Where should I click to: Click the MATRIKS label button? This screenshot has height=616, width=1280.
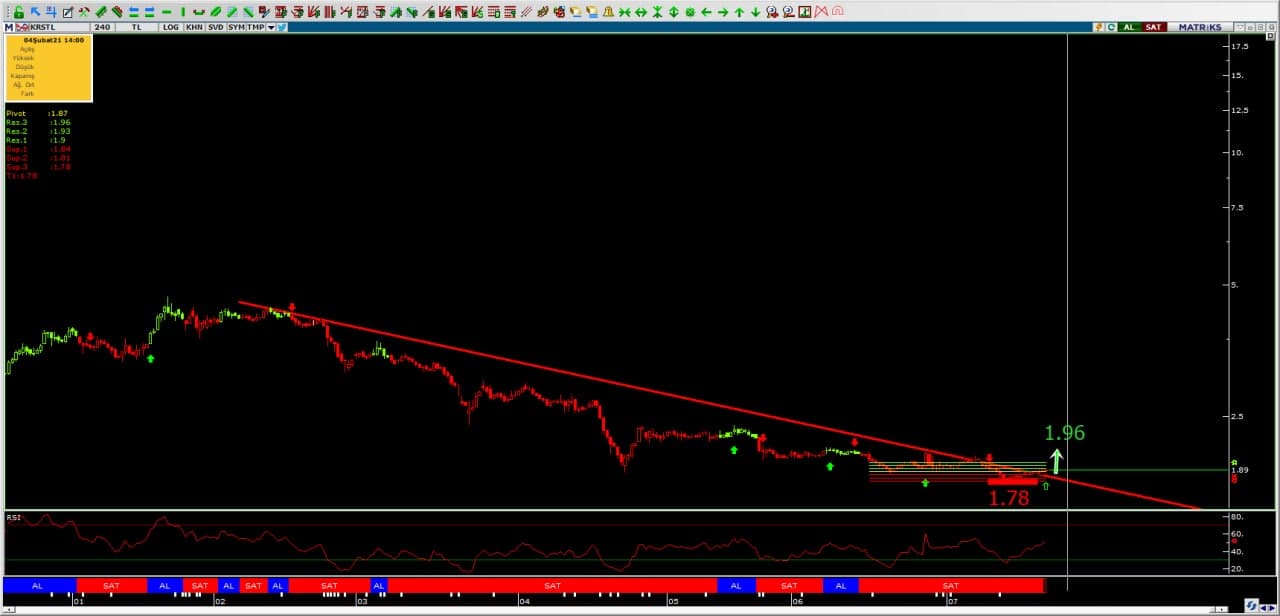point(1200,27)
